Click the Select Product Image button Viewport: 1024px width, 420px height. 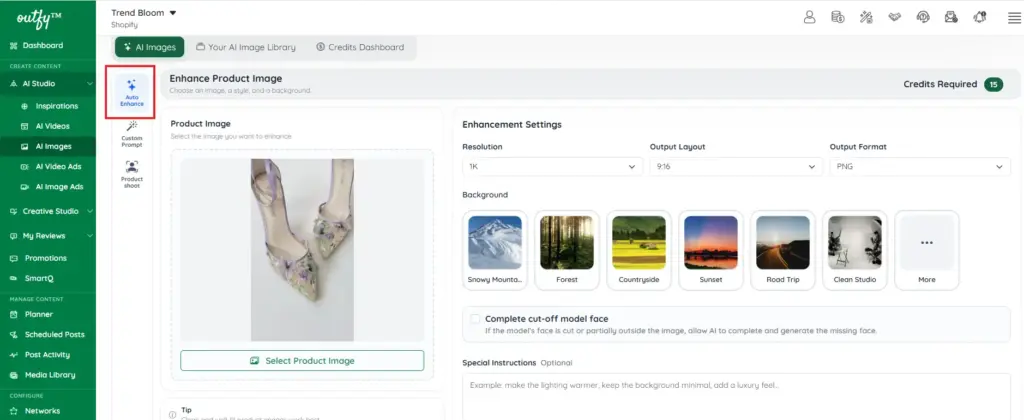pyautogui.click(x=302, y=361)
